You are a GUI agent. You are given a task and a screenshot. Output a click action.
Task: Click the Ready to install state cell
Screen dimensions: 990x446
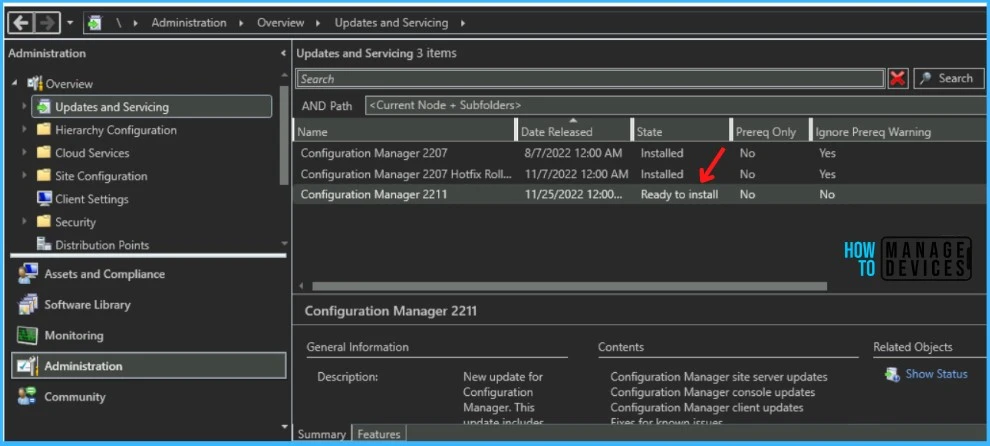679,195
